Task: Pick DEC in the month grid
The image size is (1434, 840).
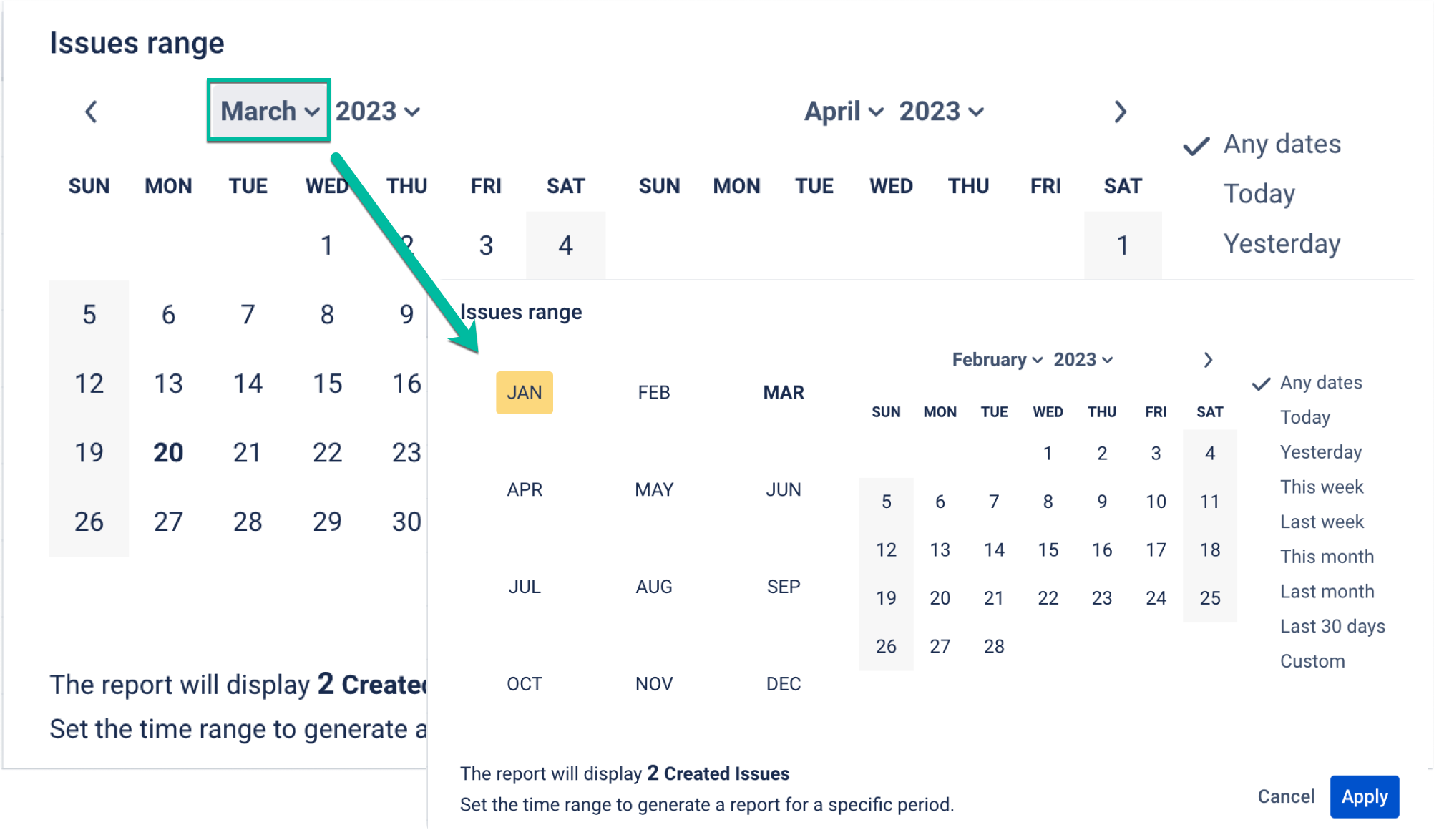Action: pos(784,684)
